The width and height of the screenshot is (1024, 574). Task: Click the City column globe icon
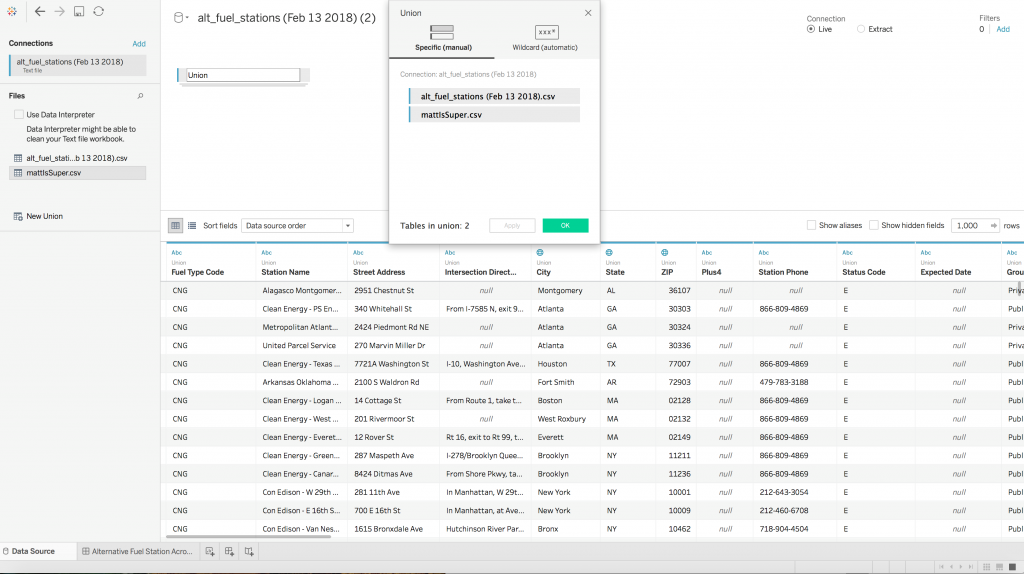coord(540,252)
